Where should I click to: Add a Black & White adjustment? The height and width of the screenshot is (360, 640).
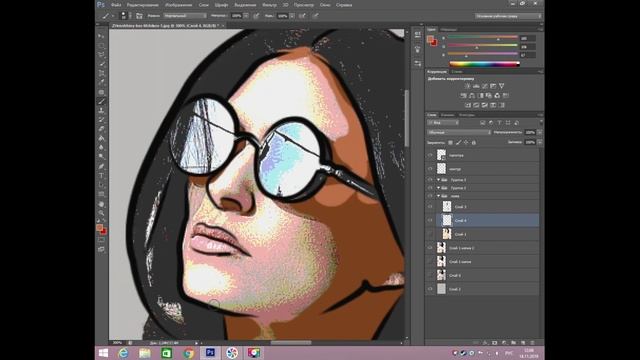click(x=480, y=96)
